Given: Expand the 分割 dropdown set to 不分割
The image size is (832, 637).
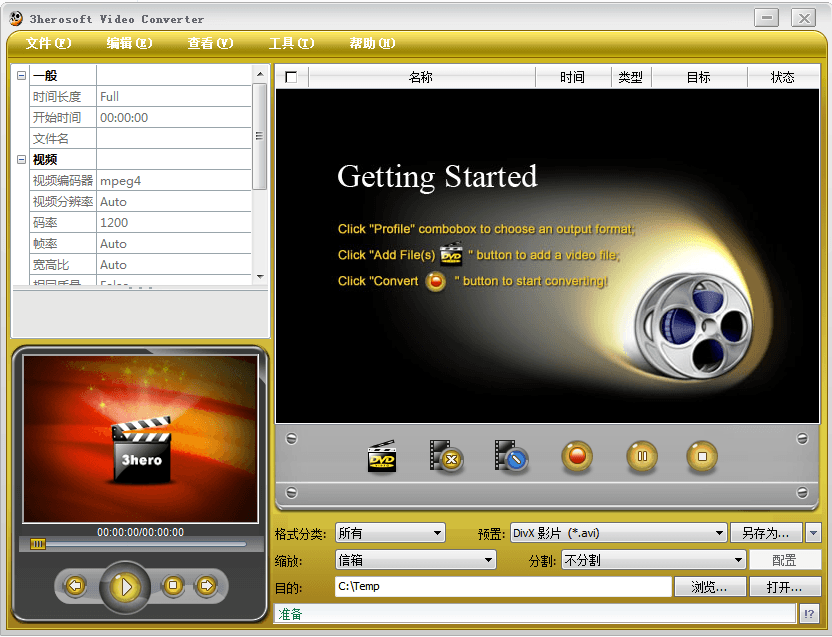Looking at the screenshot, I should point(654,561).
